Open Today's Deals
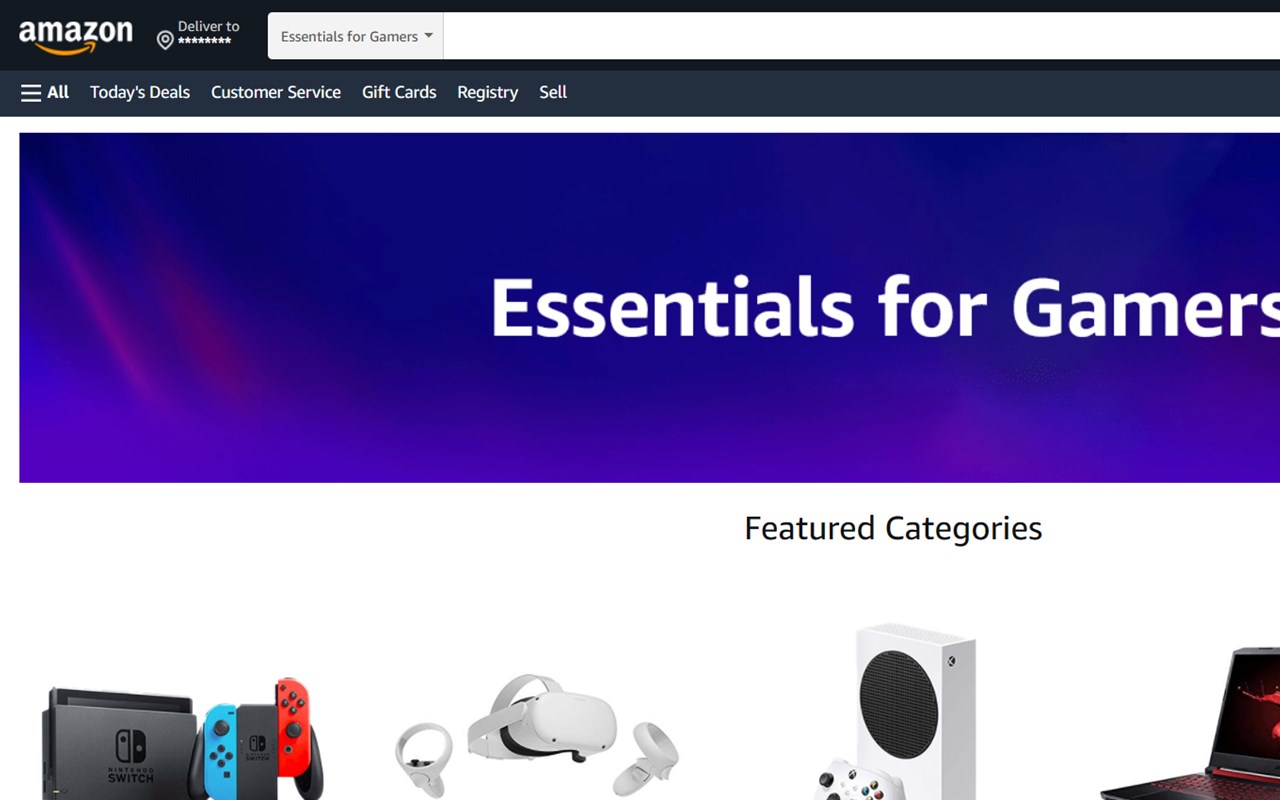1280x800 pixels. click(140, 92)
